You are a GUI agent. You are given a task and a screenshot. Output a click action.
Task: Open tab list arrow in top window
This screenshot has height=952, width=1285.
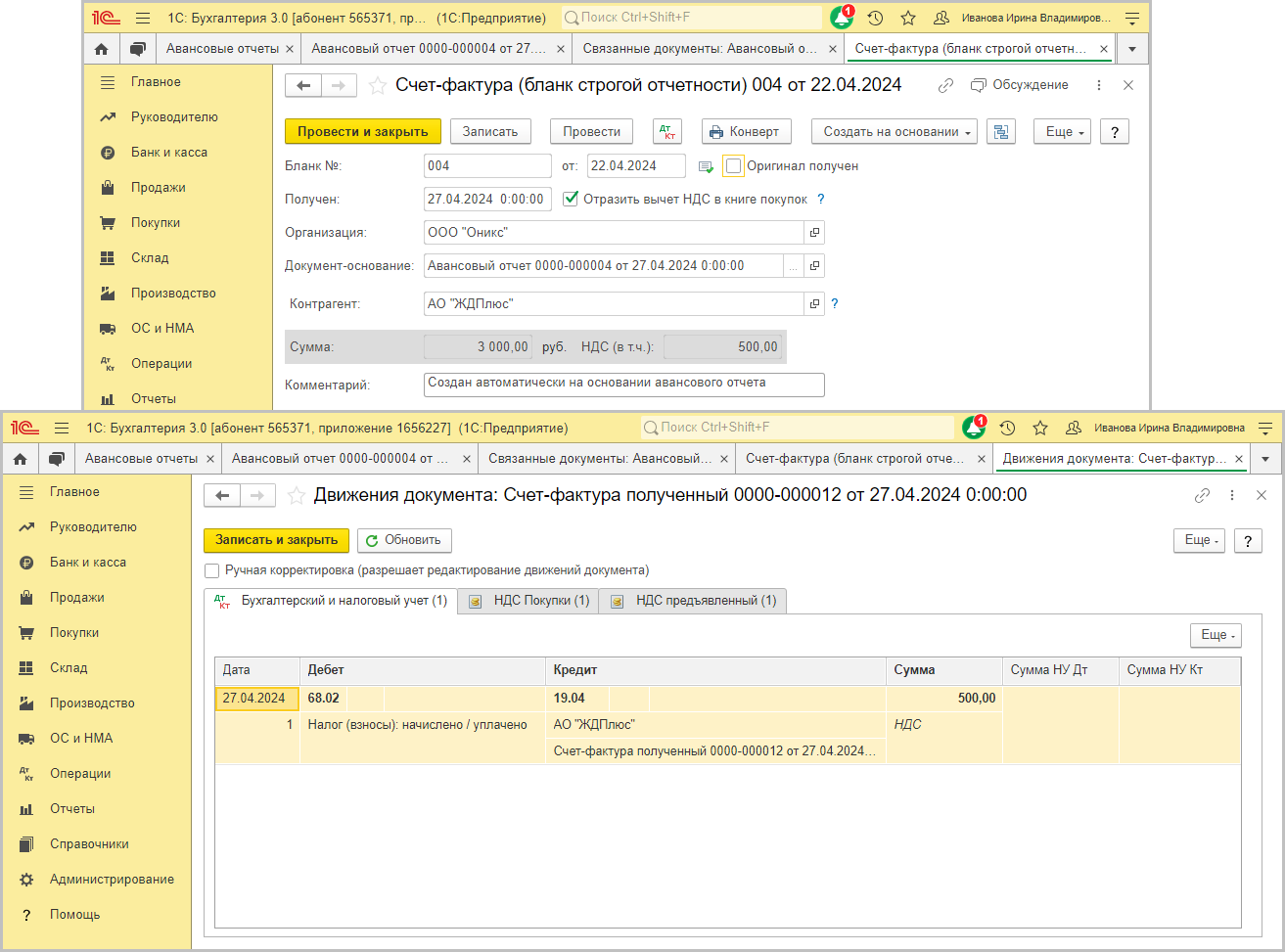pos(1133,48)
